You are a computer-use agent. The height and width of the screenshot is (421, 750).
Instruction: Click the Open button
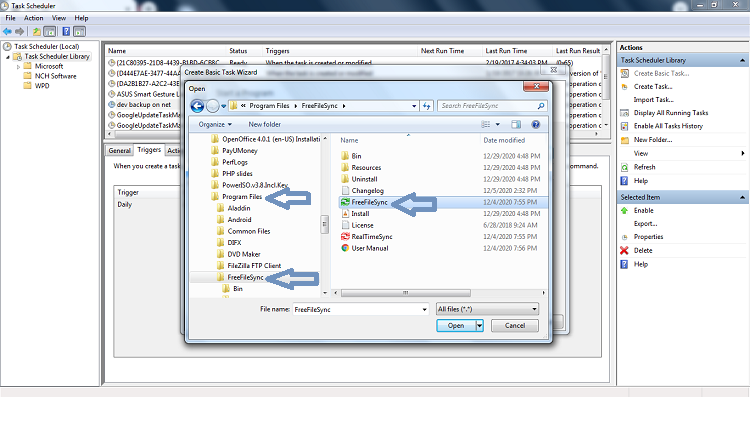click(x=456, y=326)
